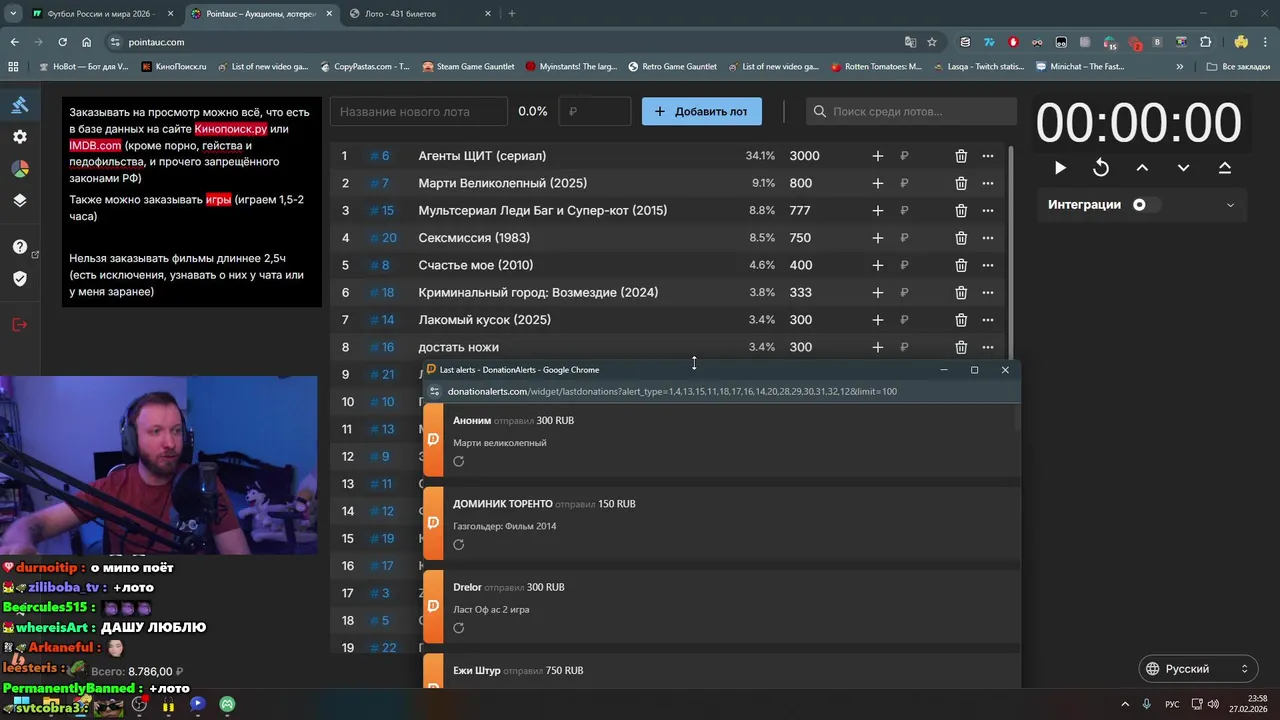The width and height of the screenshot is (1280, 720).
Task: Open Steam Game Gauntlet bookmark
Action: point(468,67)
